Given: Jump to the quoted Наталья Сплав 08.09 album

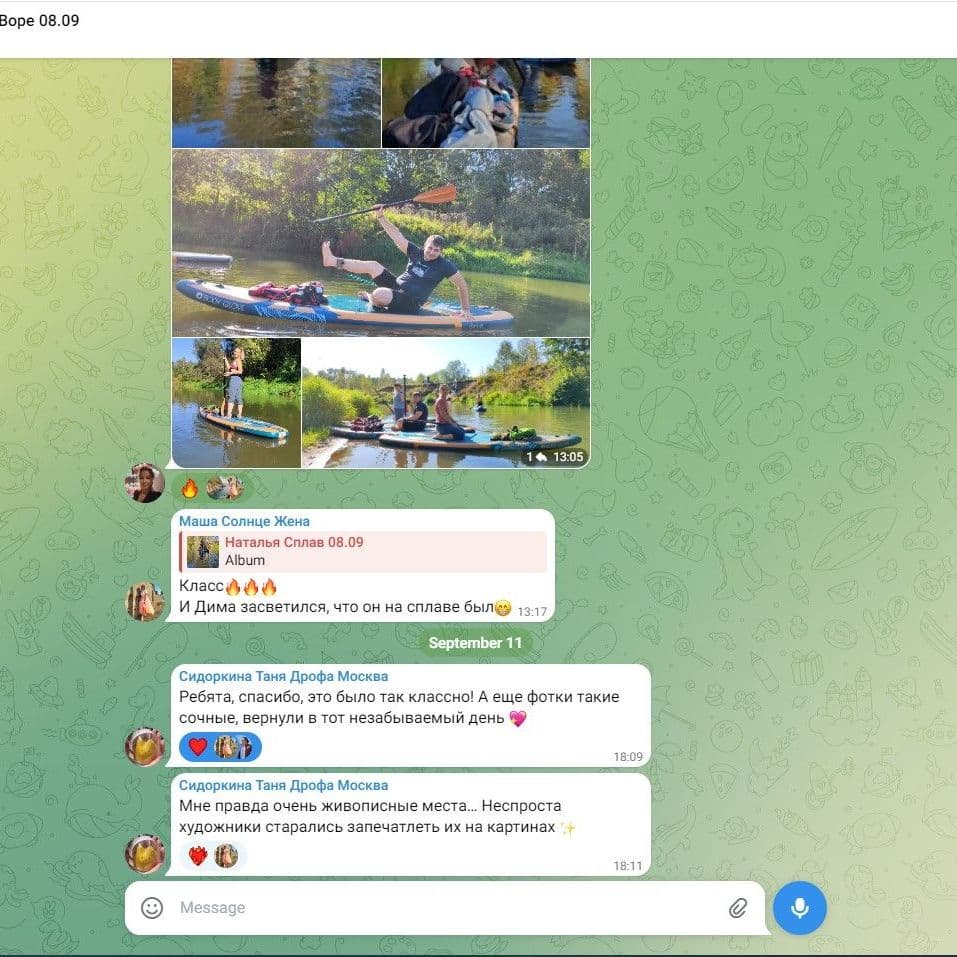Looking at the screenshot, I should click(x=380, y=551).
